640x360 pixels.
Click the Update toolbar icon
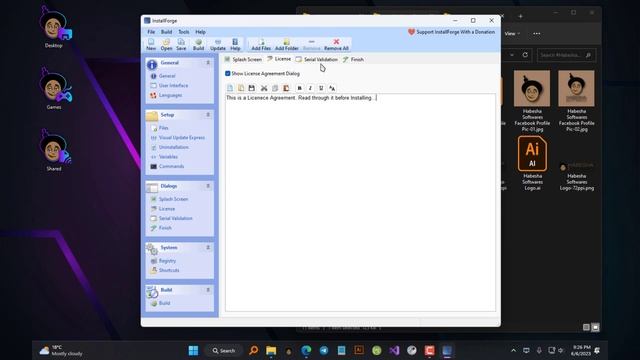pos(218,44)
